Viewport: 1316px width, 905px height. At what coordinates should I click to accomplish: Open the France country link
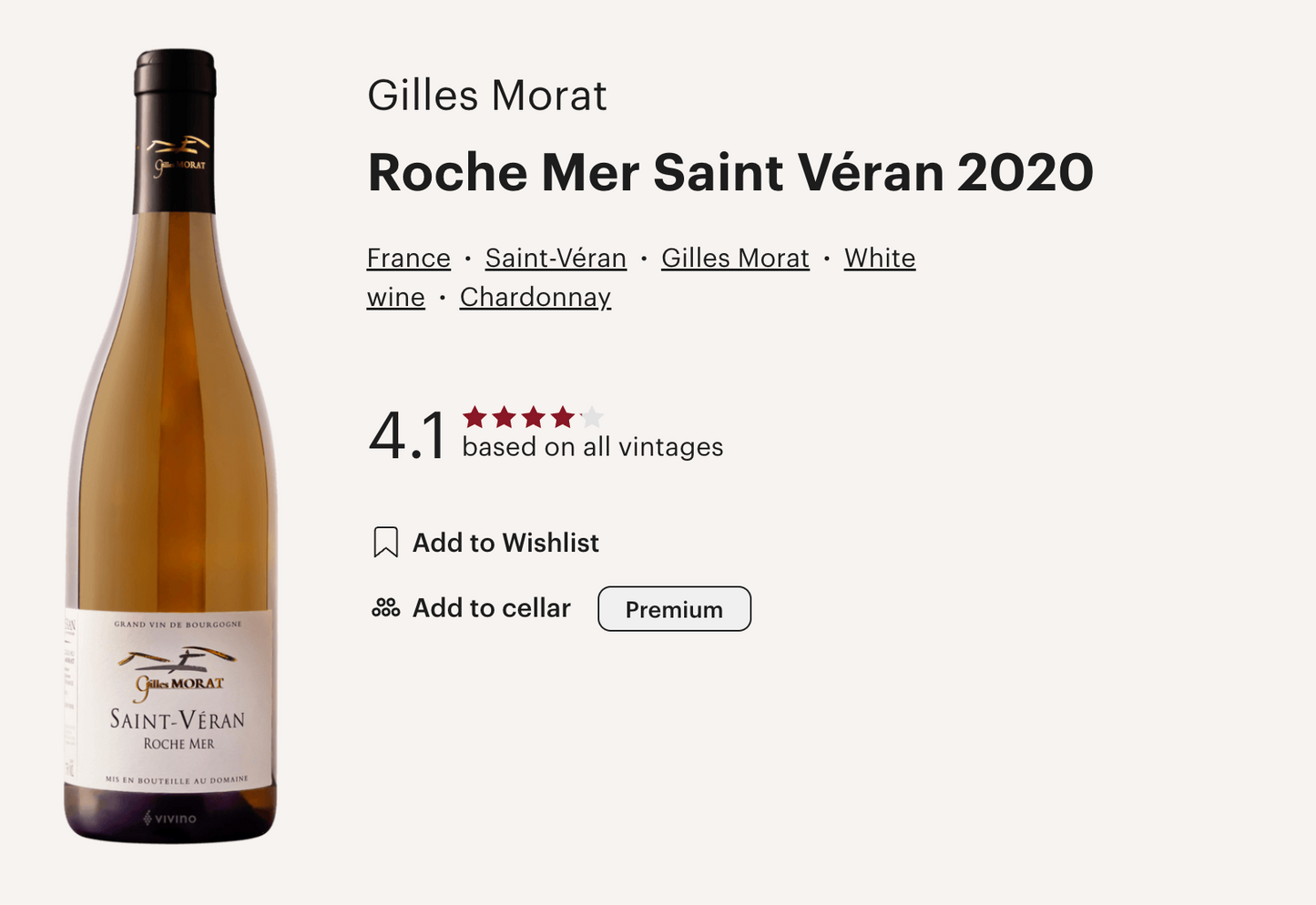[408, 259]
